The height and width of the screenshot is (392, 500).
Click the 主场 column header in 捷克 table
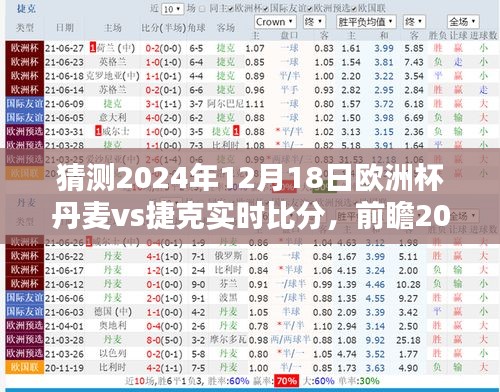[113, 28]
